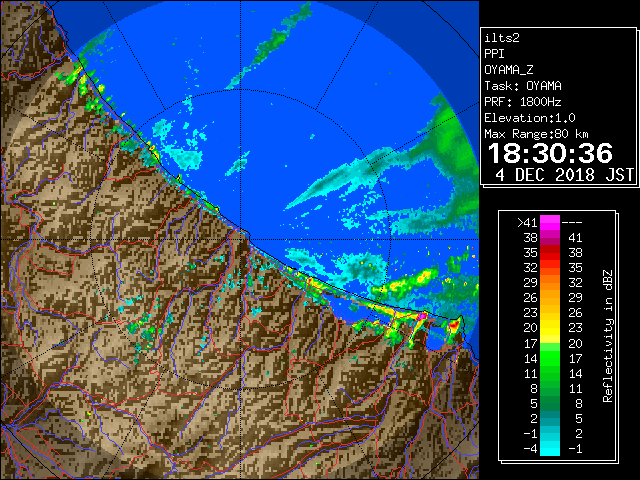
Task: Click the 'ilts2' label in info box
Action: [x=502, y=38]
